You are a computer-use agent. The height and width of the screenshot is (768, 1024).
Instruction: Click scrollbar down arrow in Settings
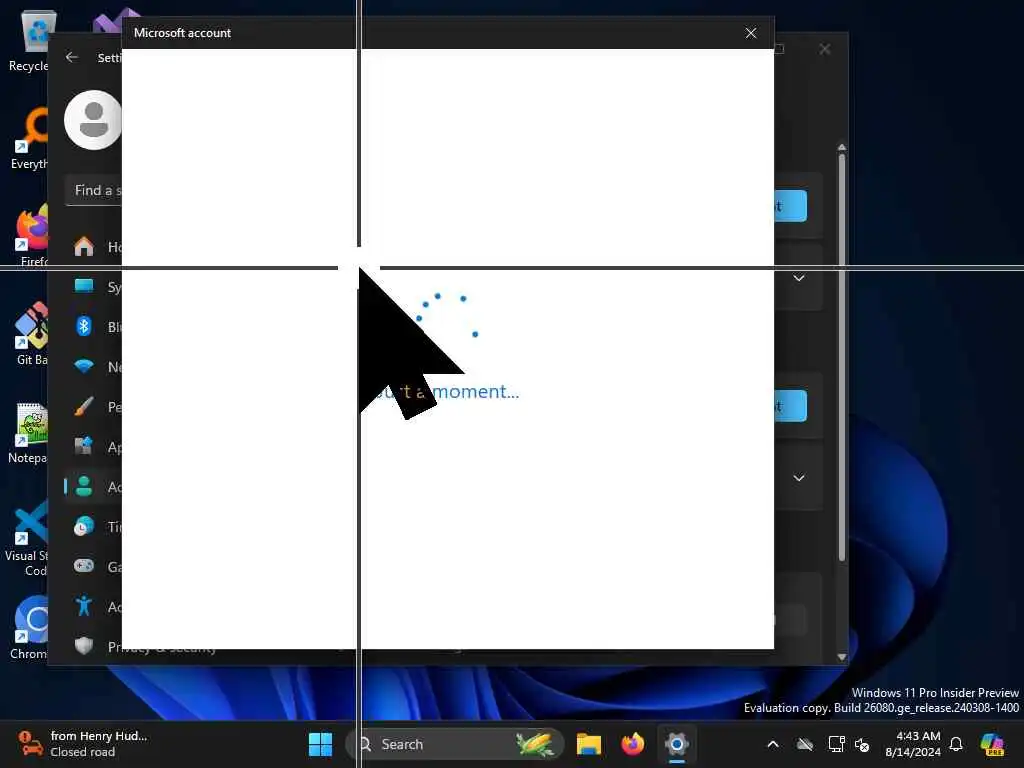(842, 657)
